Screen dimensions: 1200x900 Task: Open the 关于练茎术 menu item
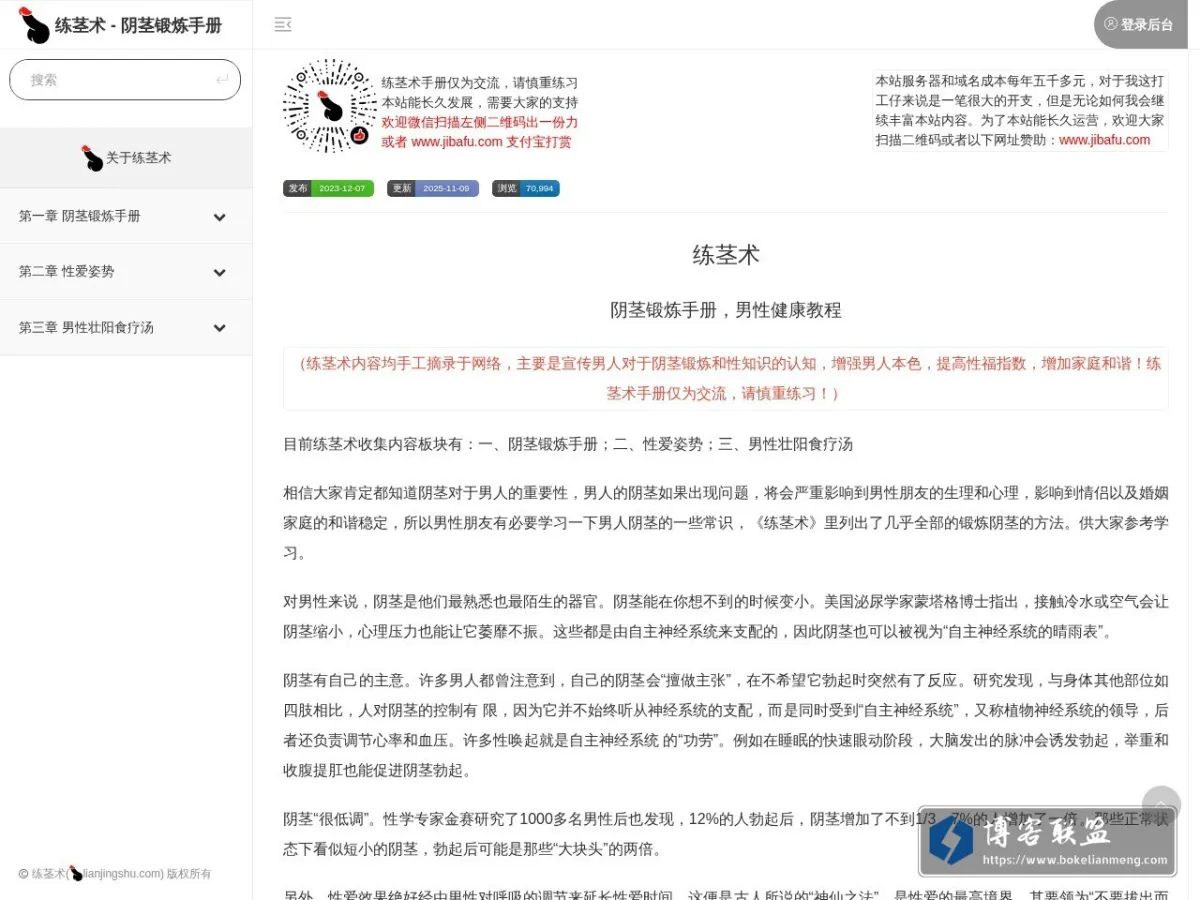[126, 158]
